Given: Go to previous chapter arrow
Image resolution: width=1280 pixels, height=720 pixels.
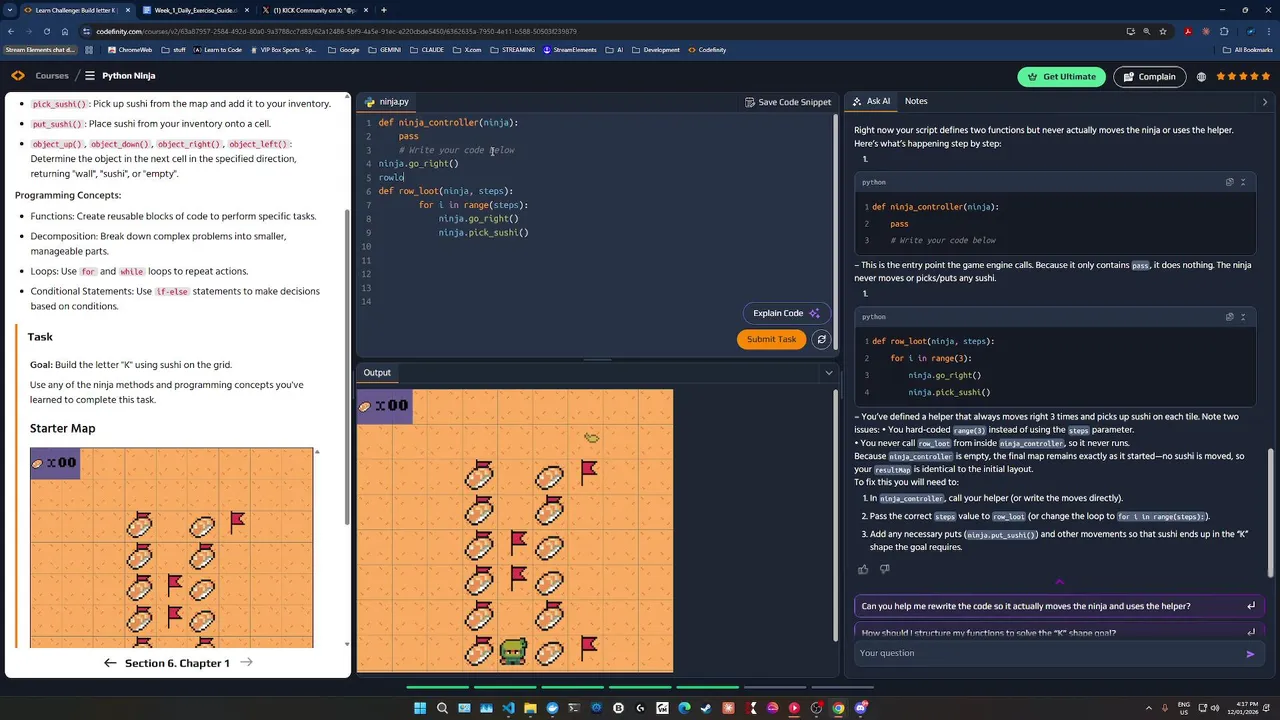Looking at the screenshot, I should point(110,663).
